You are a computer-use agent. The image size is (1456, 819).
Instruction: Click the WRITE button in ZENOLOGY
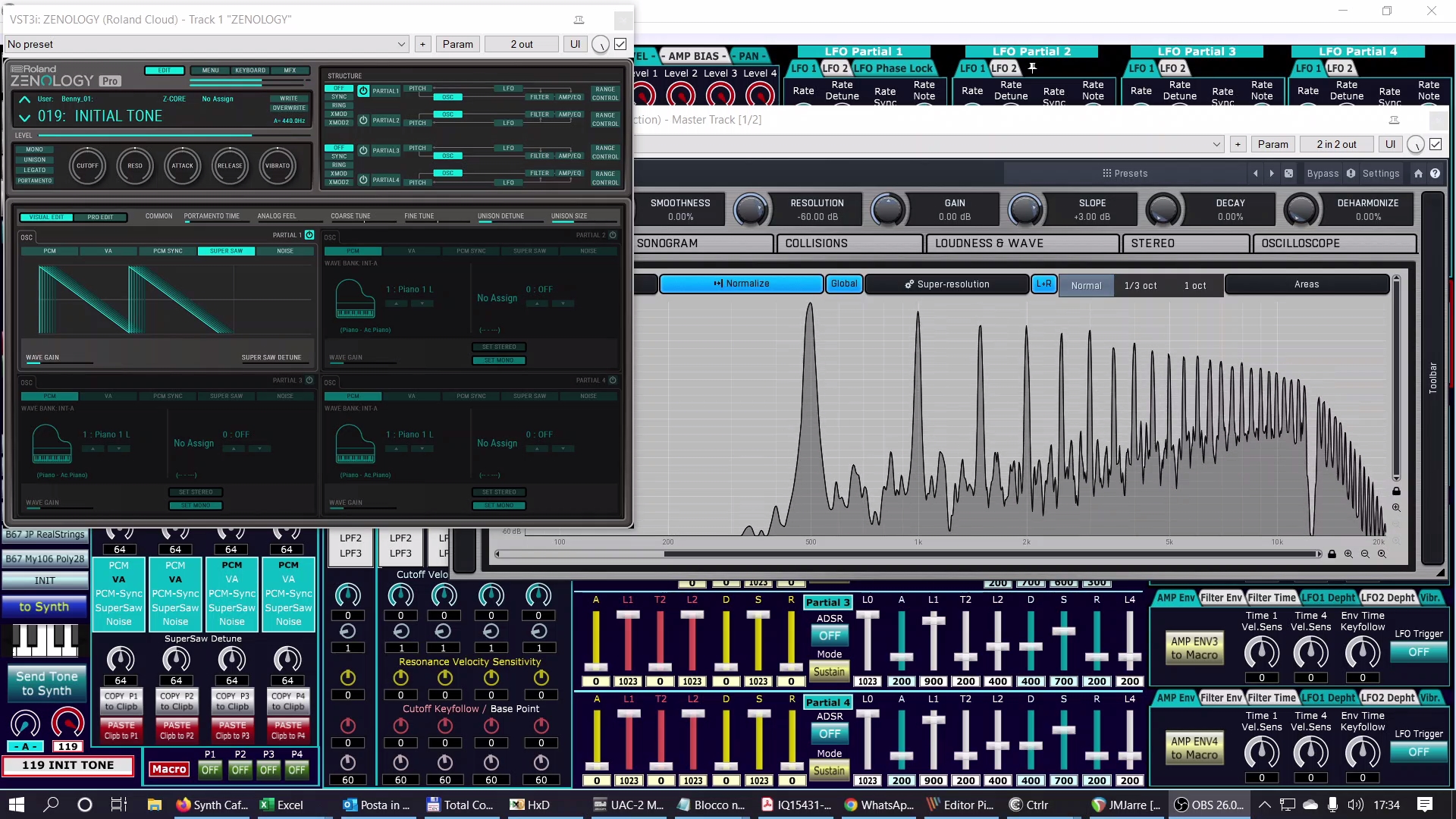[x=289, y=98]
